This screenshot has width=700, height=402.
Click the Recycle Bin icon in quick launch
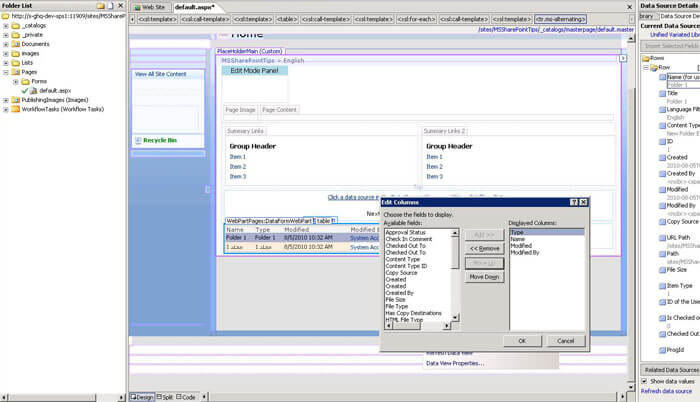[138, 141]
